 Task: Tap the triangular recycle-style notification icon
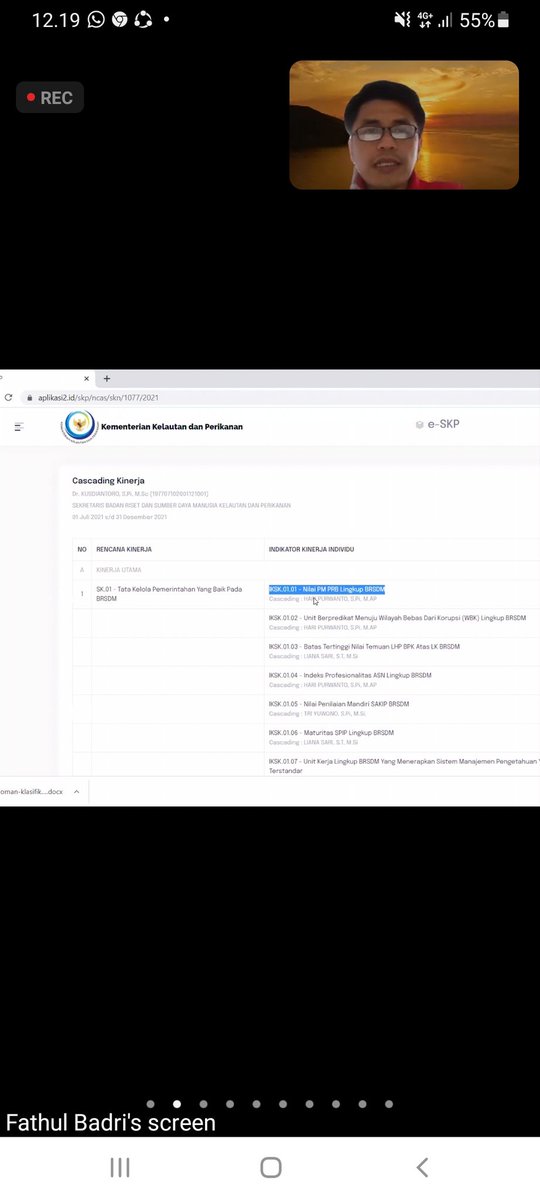click(x=143, y=19)
